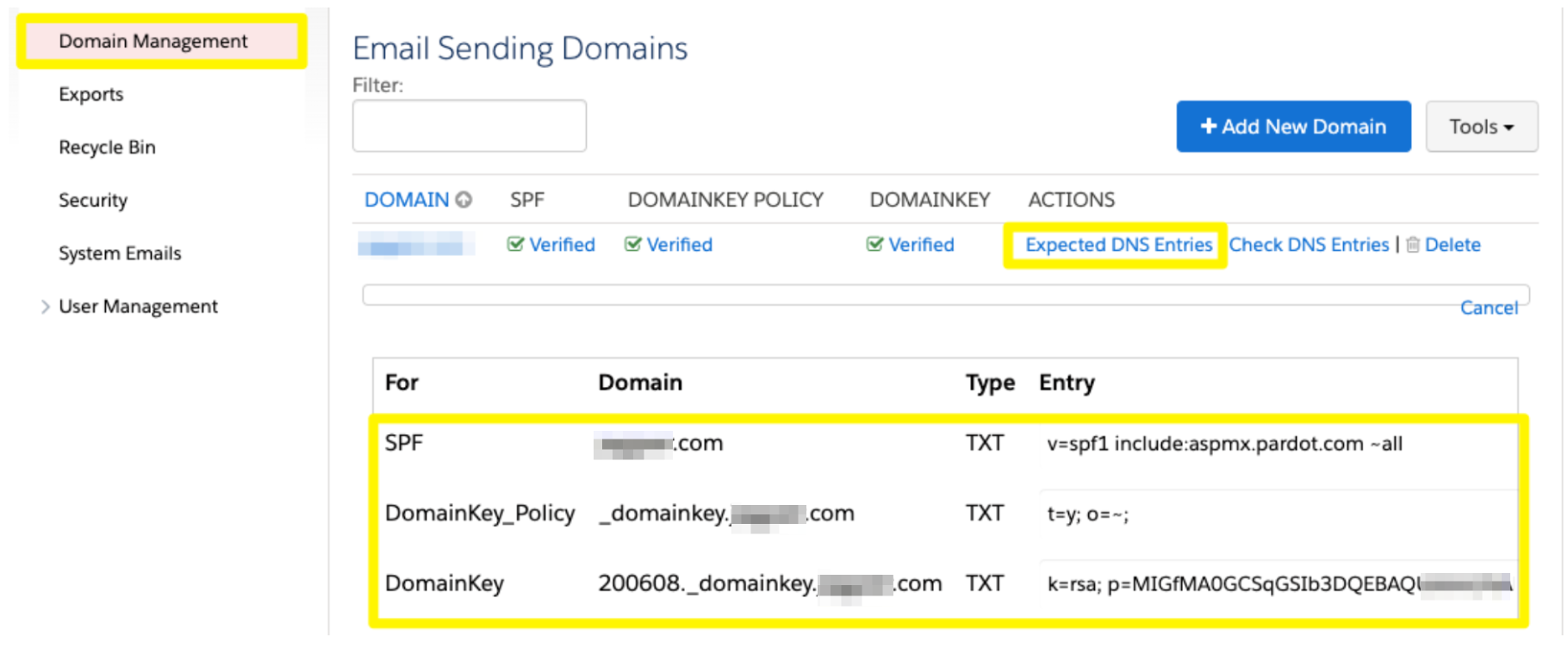Open Expected DNS Entries link

pos(1118,245)
